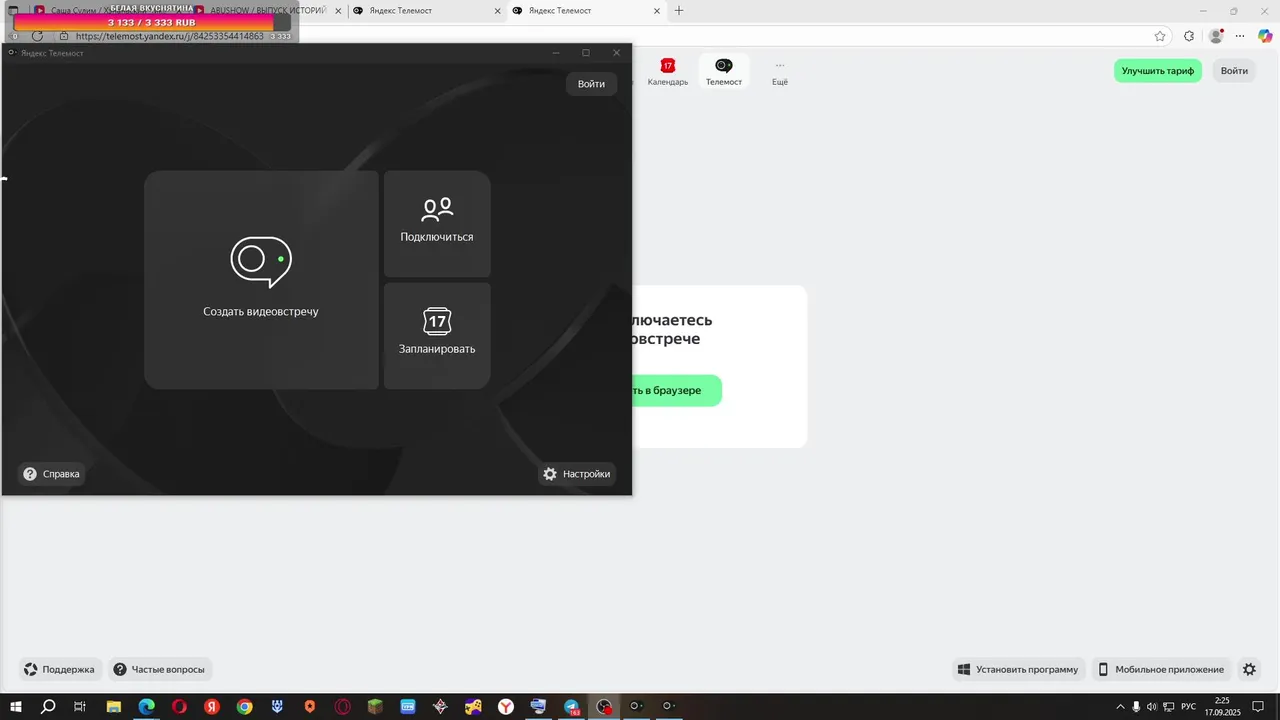Viewport: 1280px width, 720px height.
Task: Click Поддержка link at page bottom
Action: (60, 670)
